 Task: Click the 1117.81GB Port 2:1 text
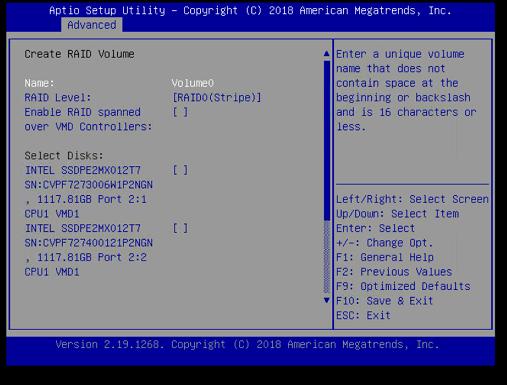tap(92, 199)
